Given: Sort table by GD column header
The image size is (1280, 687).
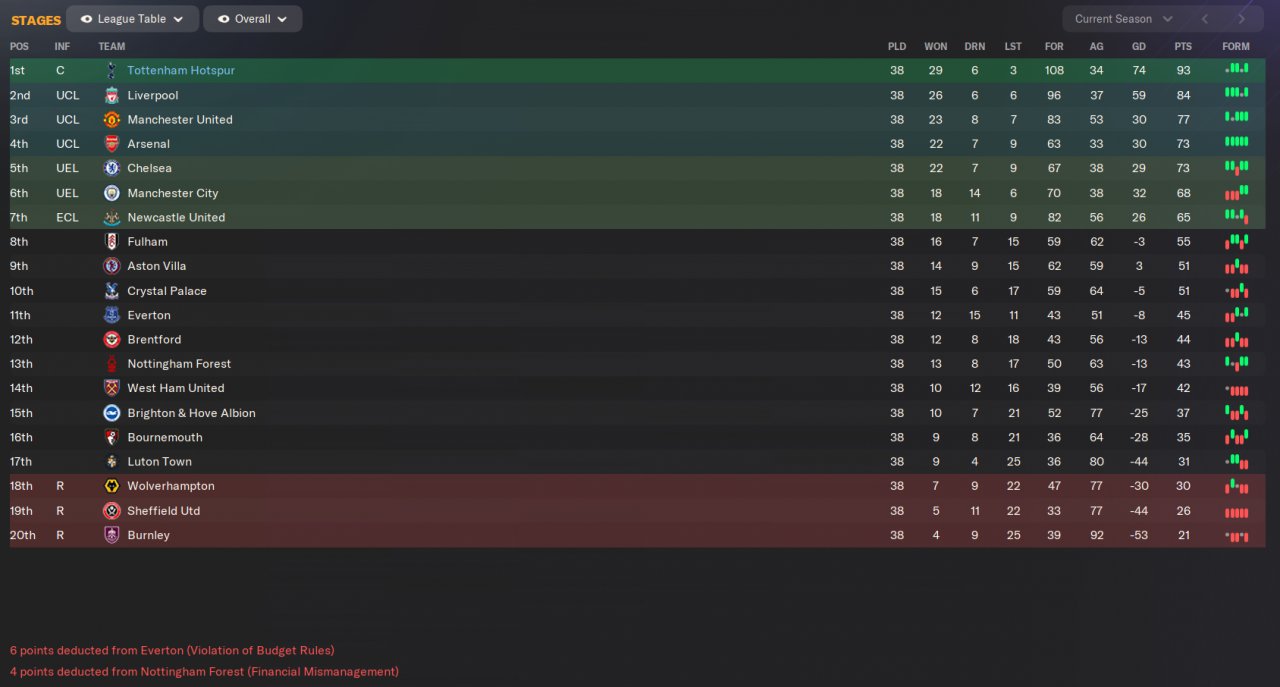Looking at the screenshot, I should [1139, 47].
